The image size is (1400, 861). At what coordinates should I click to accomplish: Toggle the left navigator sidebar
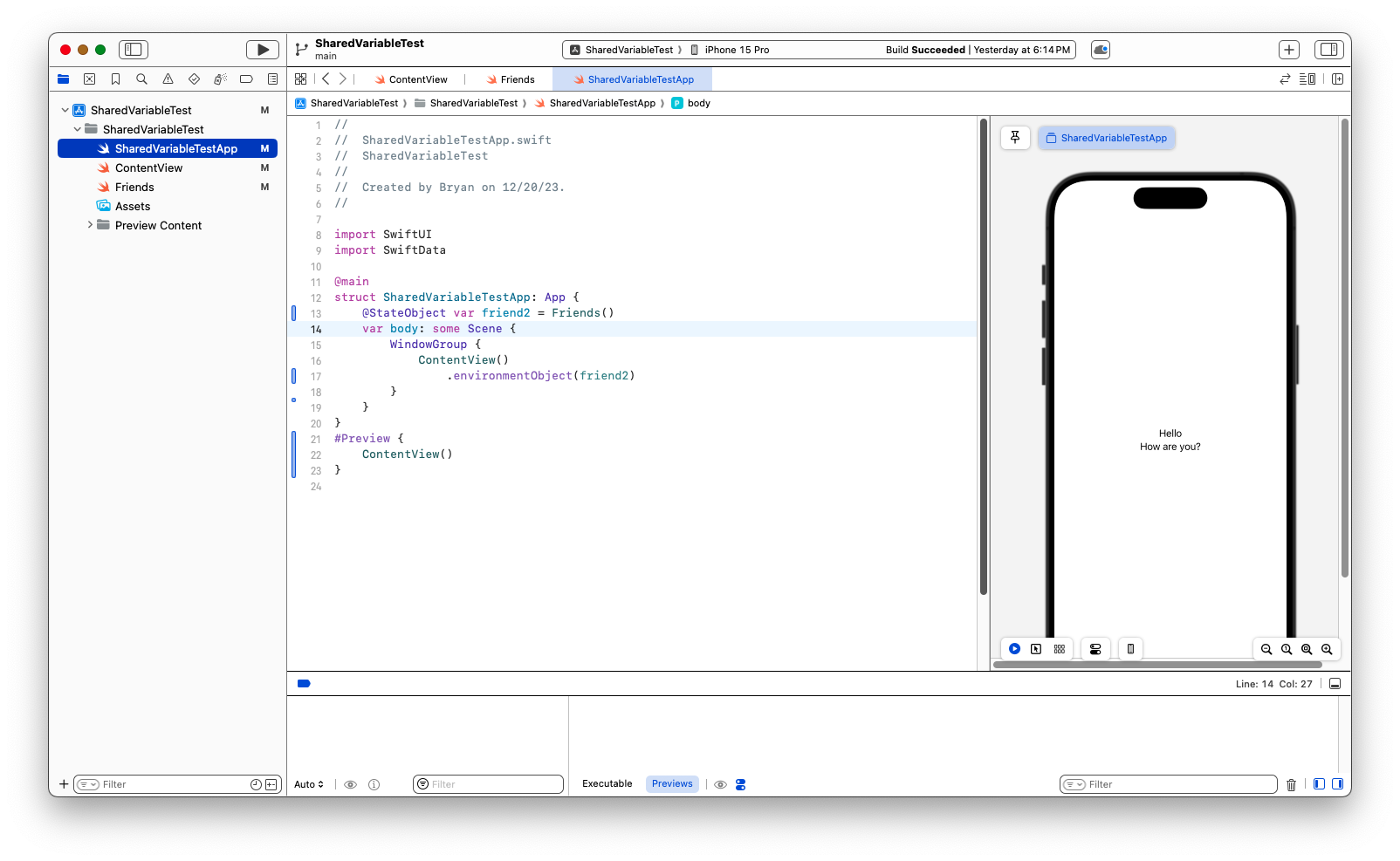134,50
